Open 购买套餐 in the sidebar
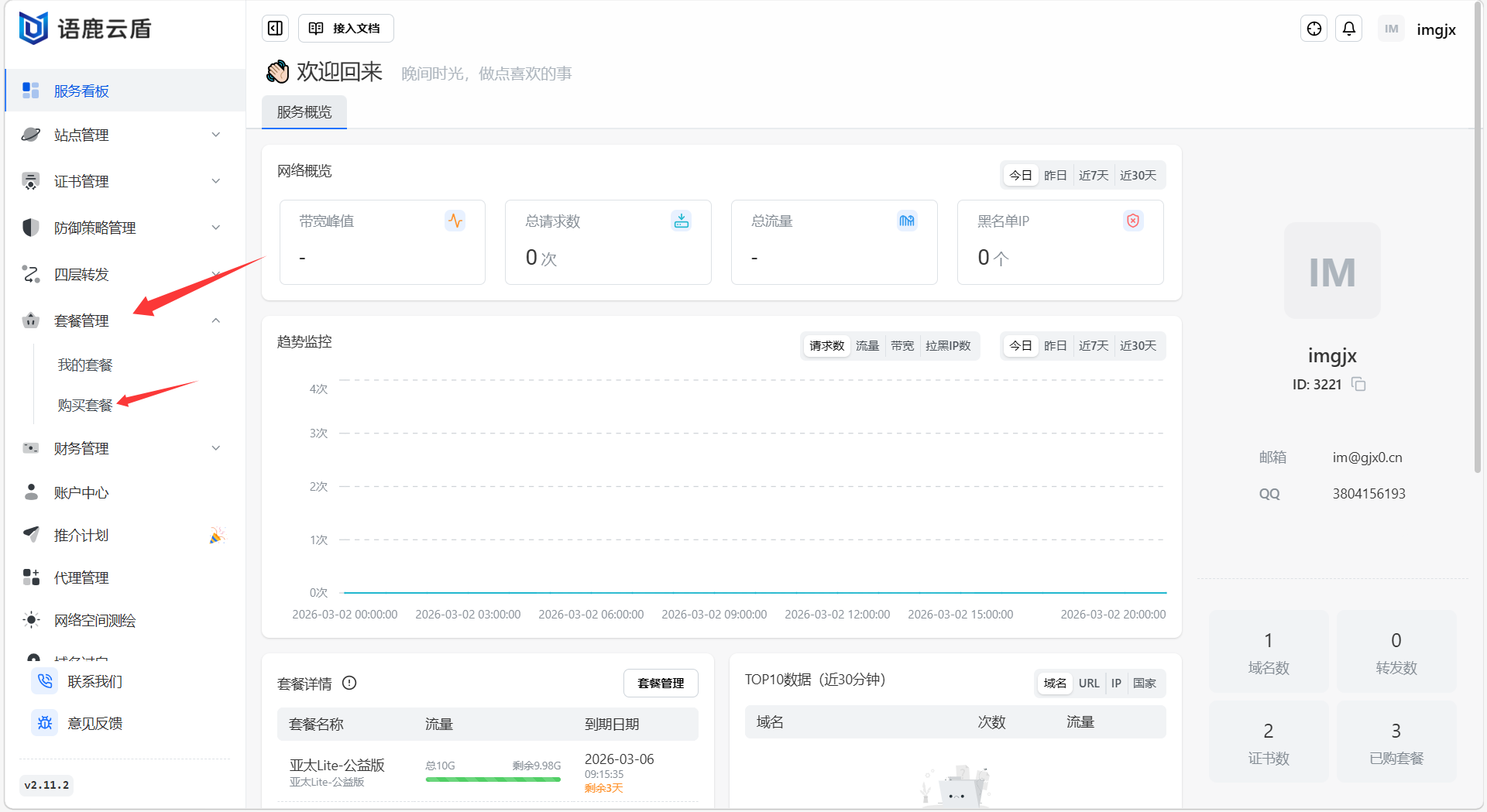The height and width of the screenshot is (812, 1487). (85, 405)
